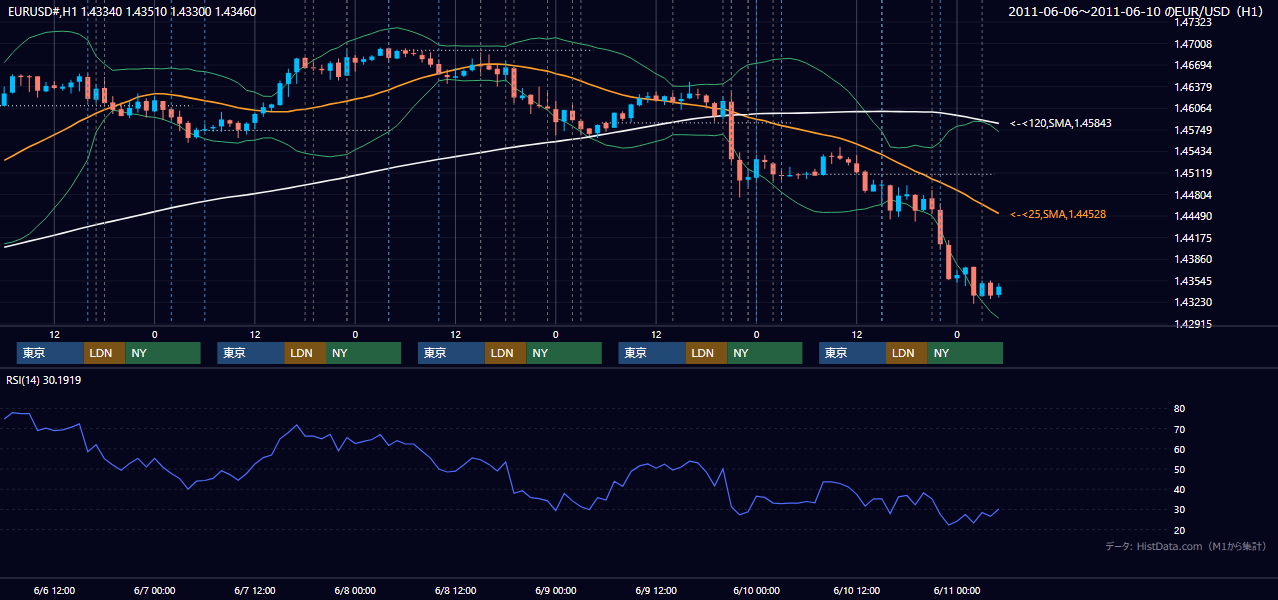
Task: Click price axis value 1.44175
Action: 1193,238
